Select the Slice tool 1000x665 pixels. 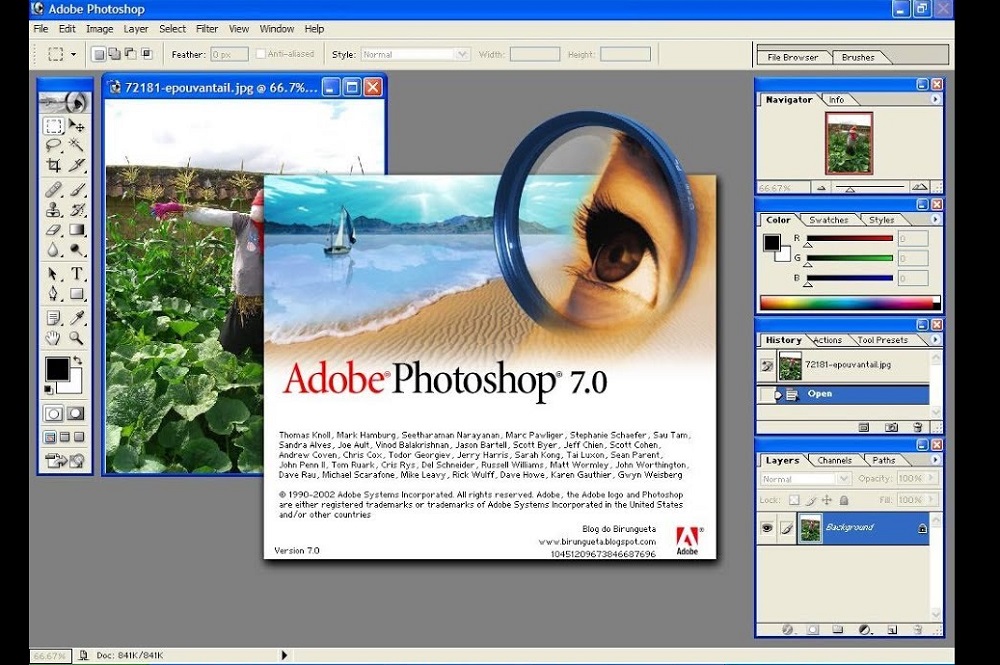77,165
